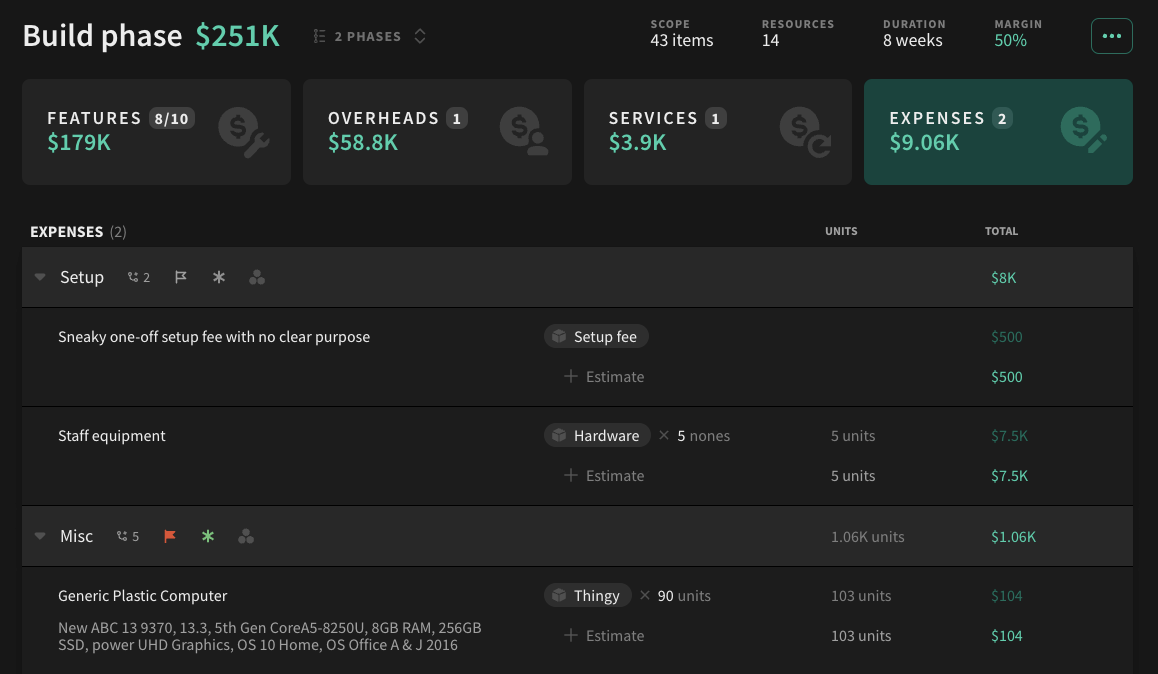Click the 'Build phase' title

coord(102,35)
